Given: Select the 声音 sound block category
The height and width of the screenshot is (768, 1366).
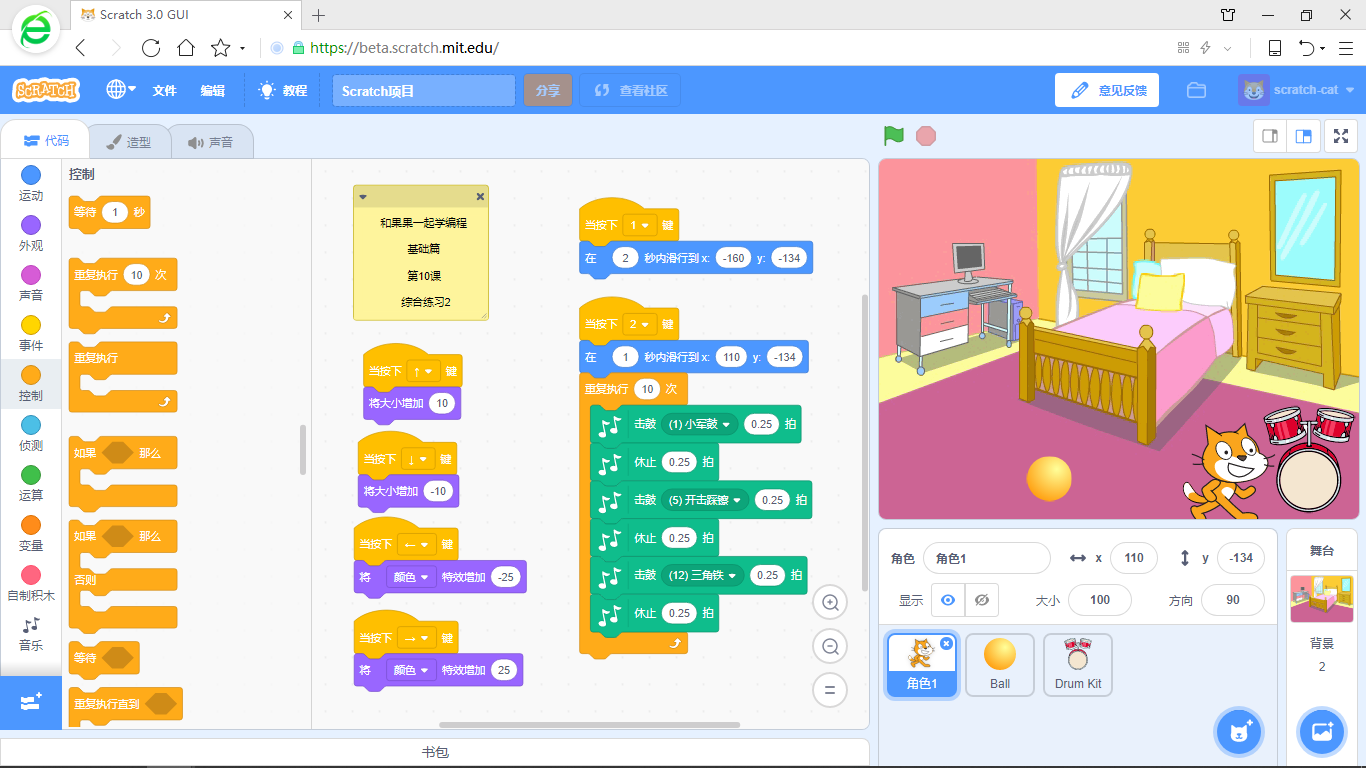Looking at the screenshot, I should [31, 284].
